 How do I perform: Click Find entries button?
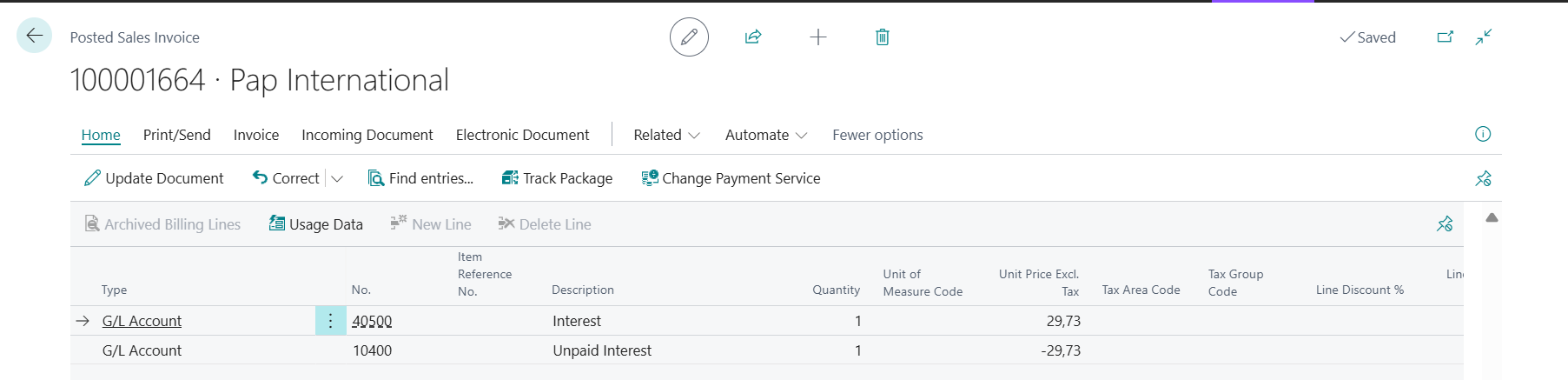[x=420, y=178]
